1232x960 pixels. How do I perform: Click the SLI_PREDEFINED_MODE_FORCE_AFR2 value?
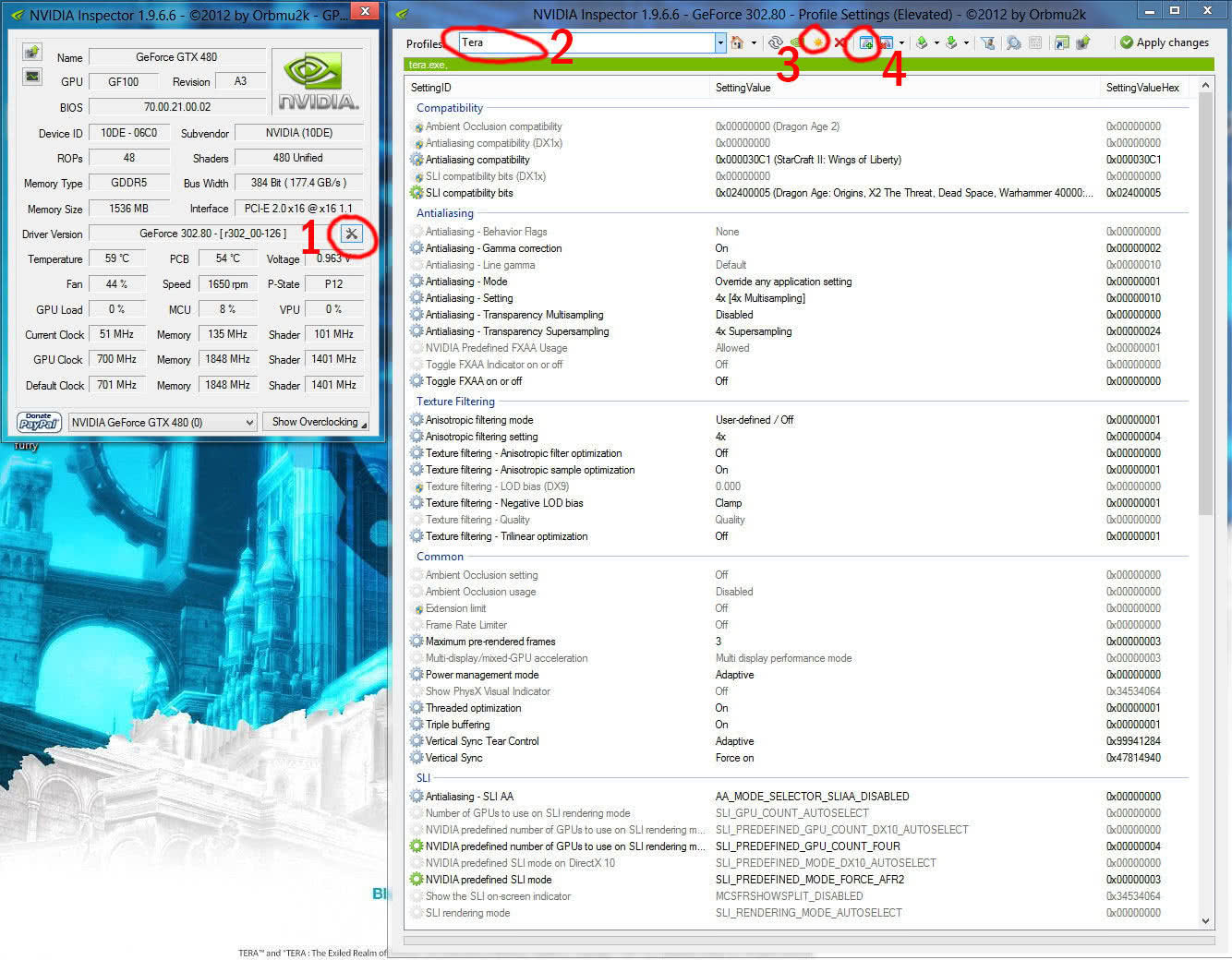coord(810,880)
